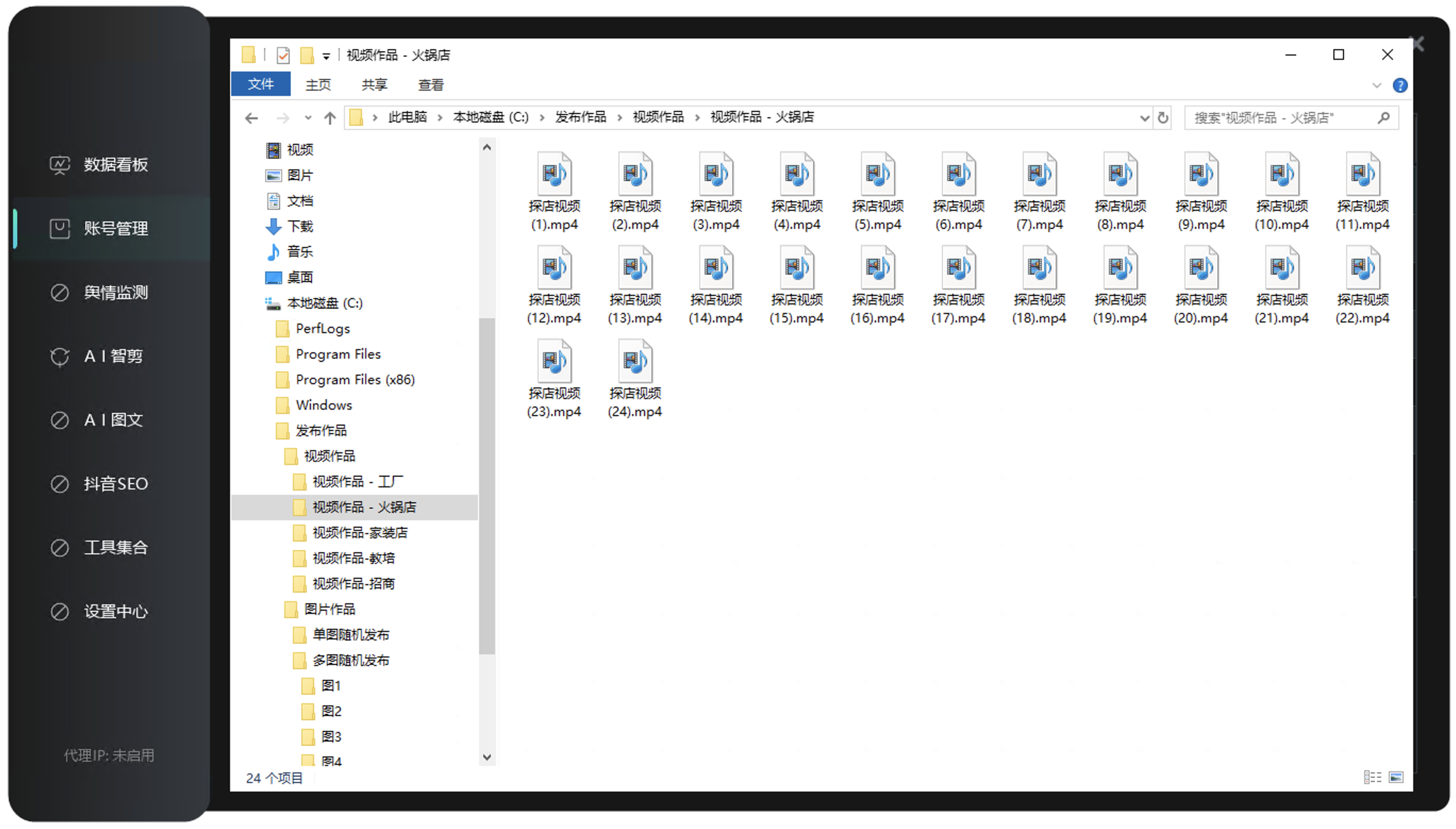Image resolution: width=1456 pixels, height=829 pixels.
Task: Expand the ribbon chevron
Action: pos(1377,85)
